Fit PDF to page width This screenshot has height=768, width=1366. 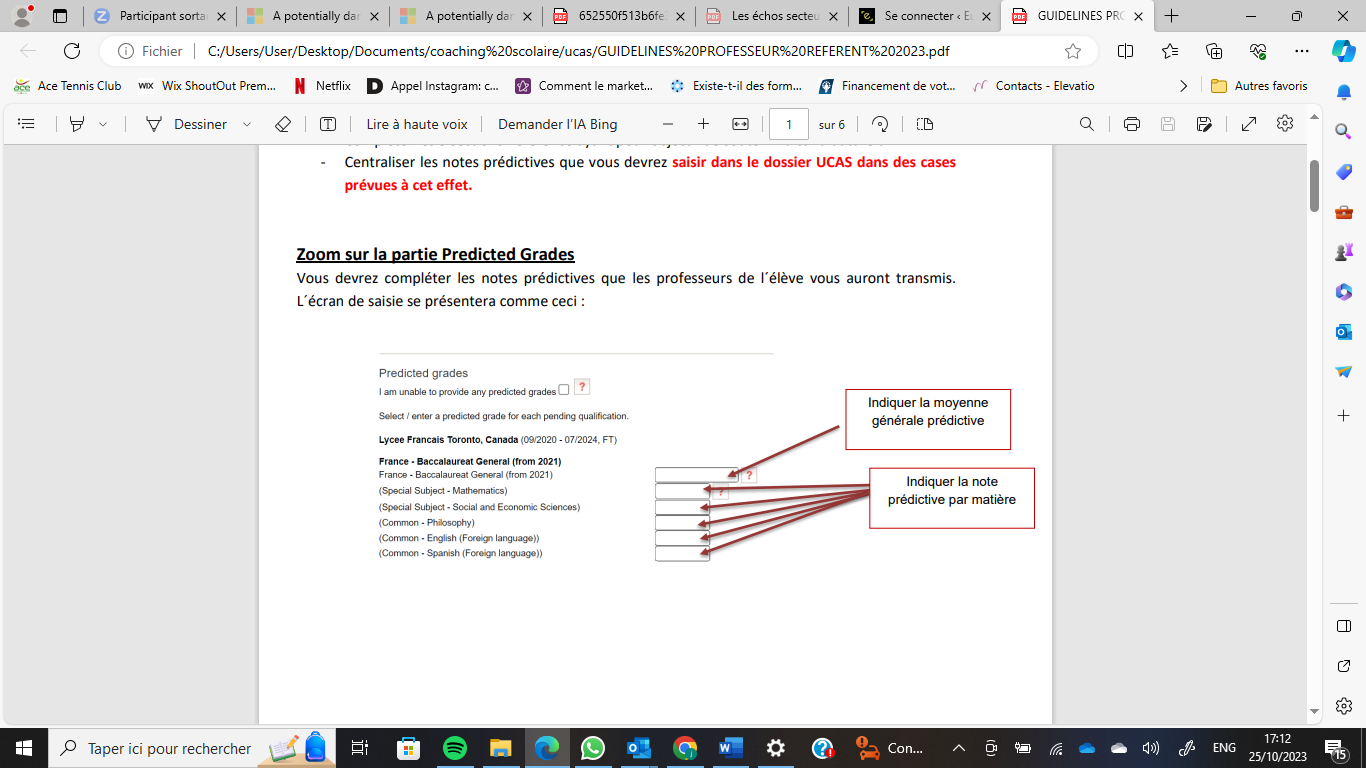740,124
